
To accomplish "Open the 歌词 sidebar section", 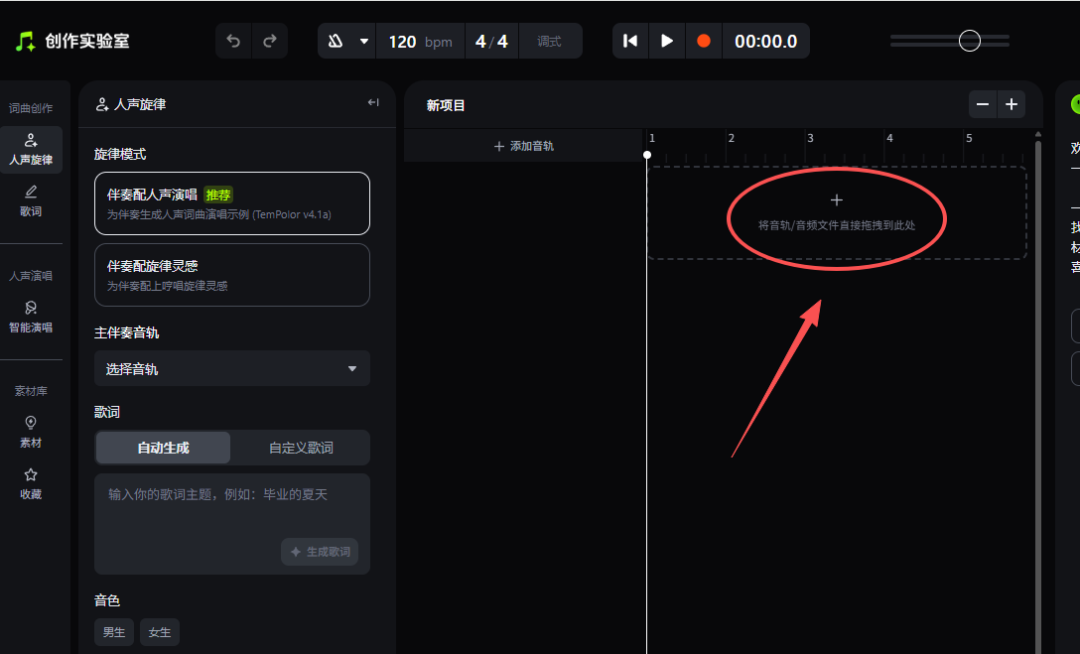I will click(x=31, y=201).
